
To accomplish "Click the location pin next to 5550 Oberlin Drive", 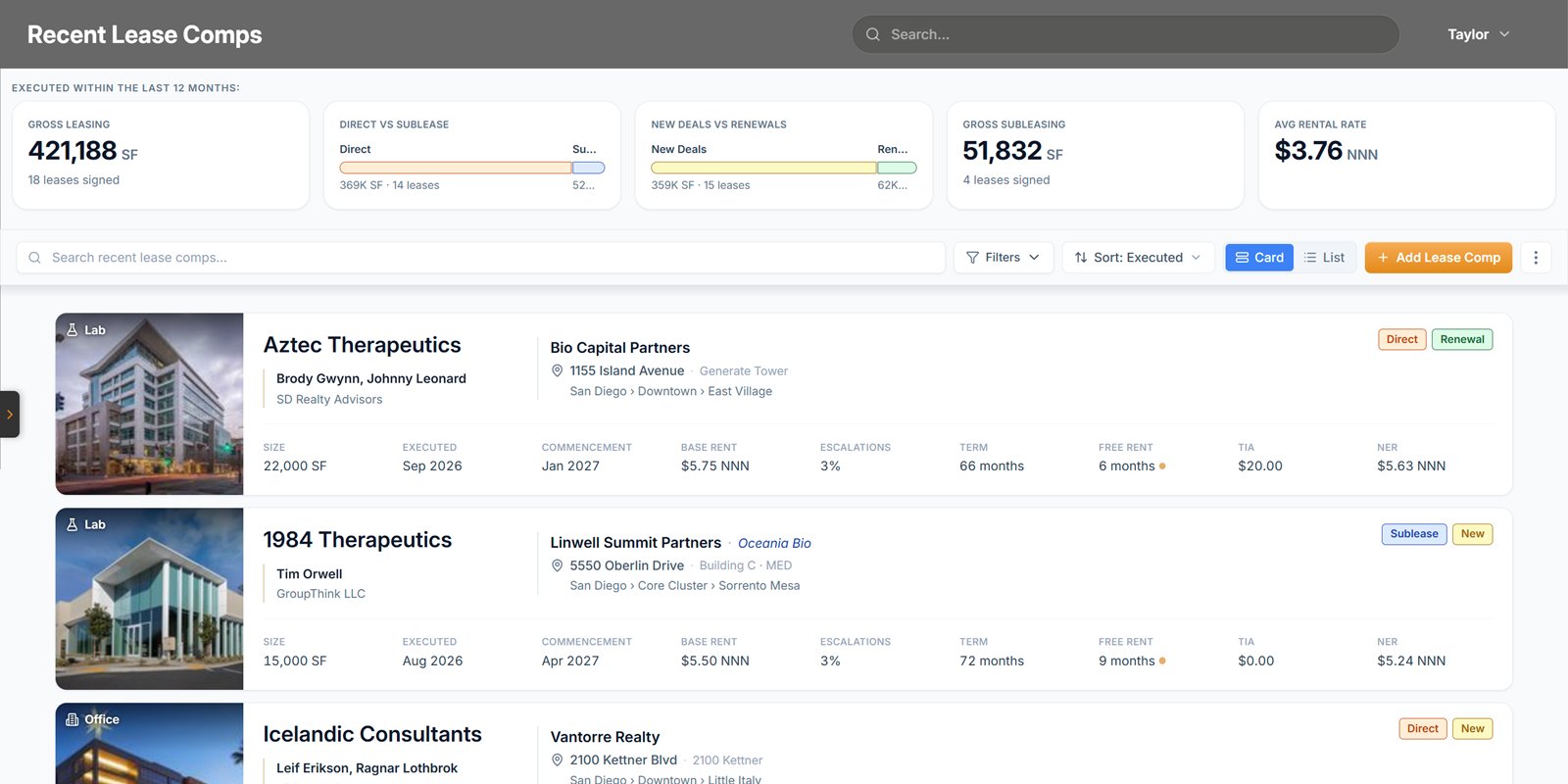I will click(558, 565).
